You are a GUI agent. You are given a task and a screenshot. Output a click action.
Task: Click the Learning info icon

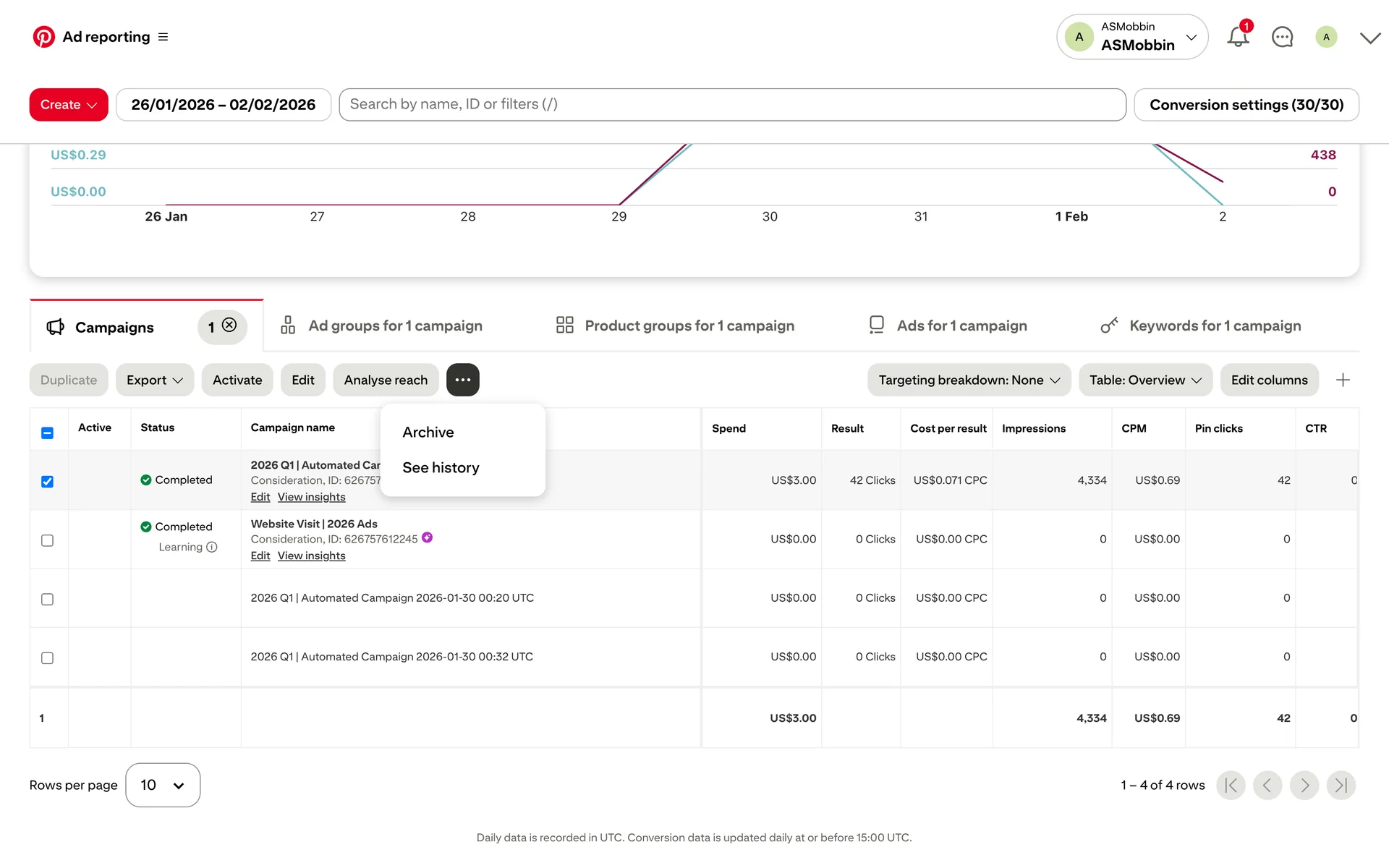[x=212, y=548]
